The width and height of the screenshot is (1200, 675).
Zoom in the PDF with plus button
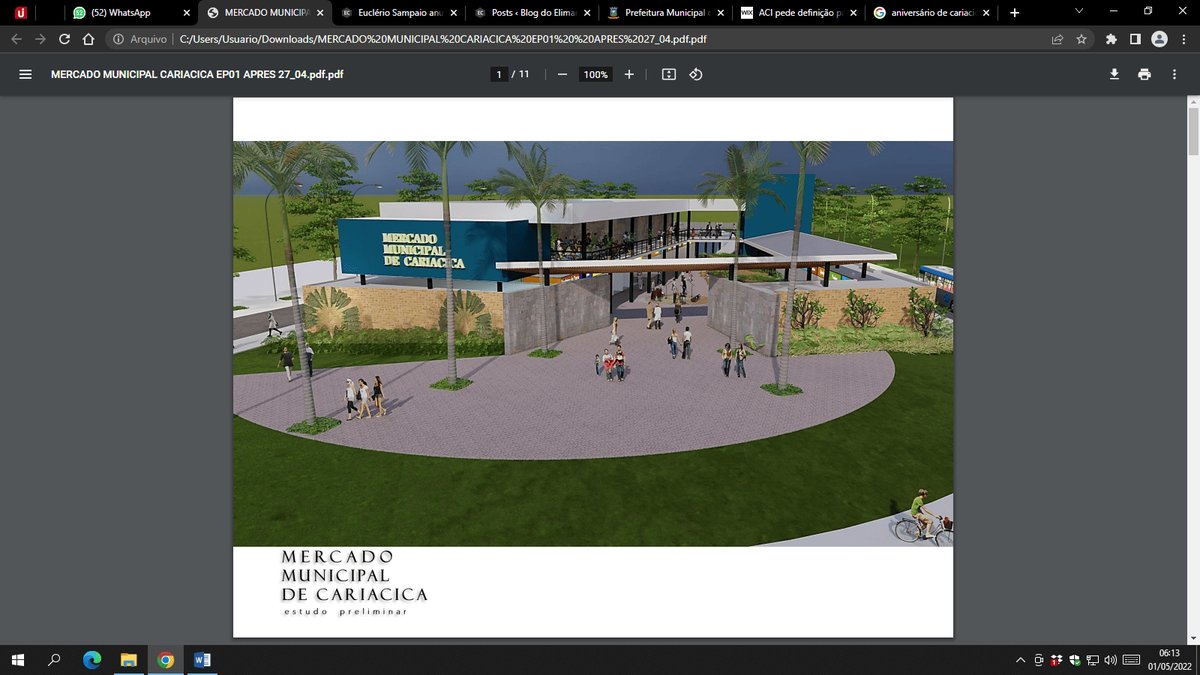point(629,75)
